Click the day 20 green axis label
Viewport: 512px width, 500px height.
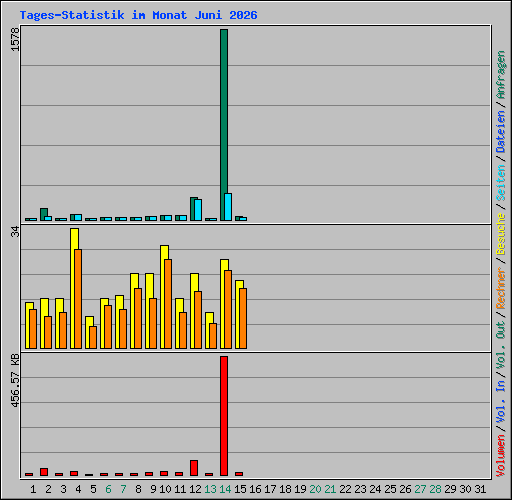click(x=315, y=489)
